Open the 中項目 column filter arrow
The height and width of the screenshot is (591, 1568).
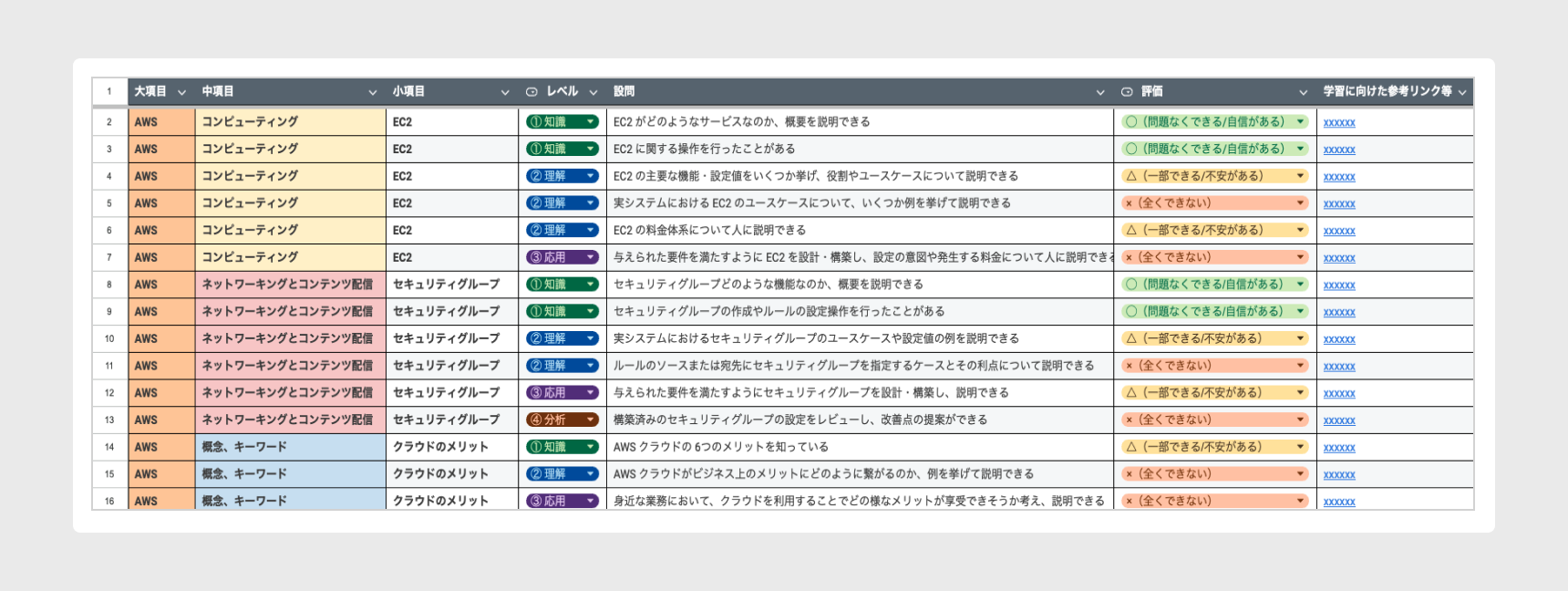[x=372, y=92]
